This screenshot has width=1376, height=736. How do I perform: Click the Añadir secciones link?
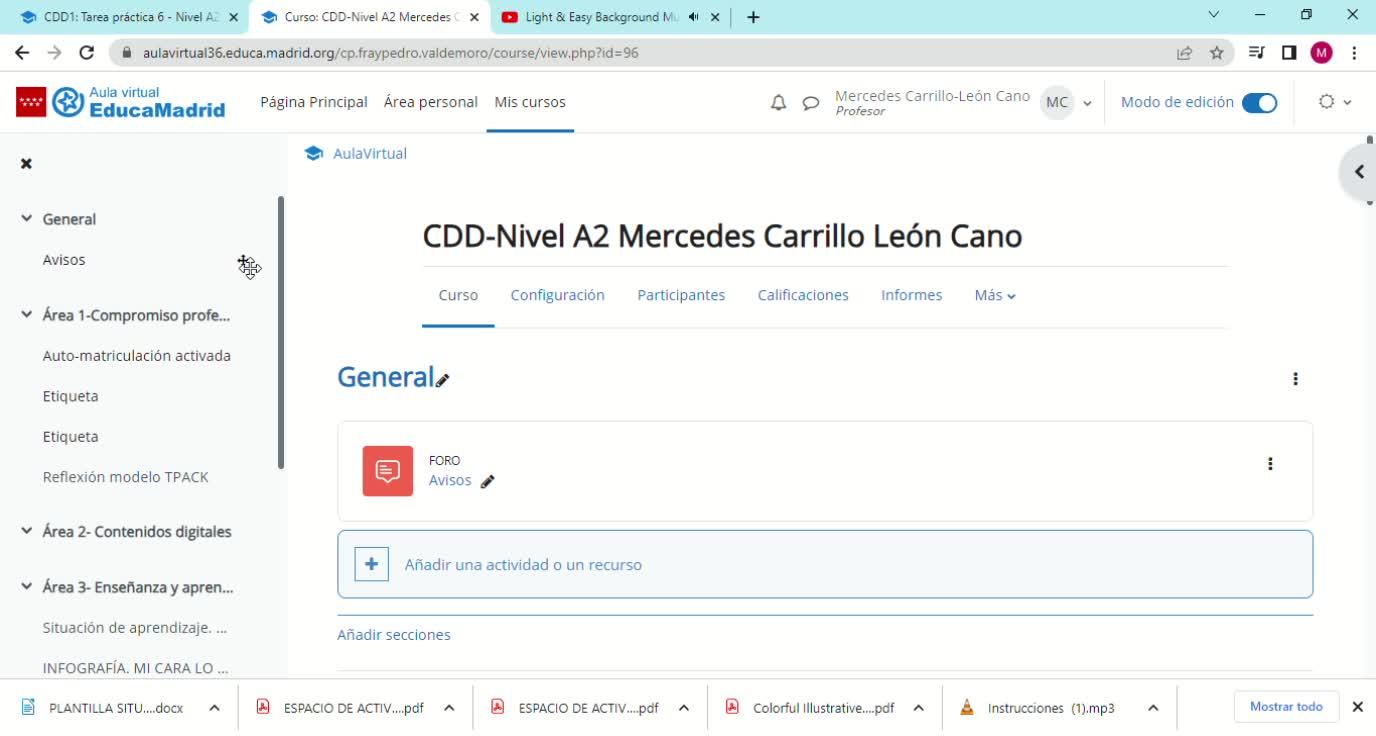(394, 635)
